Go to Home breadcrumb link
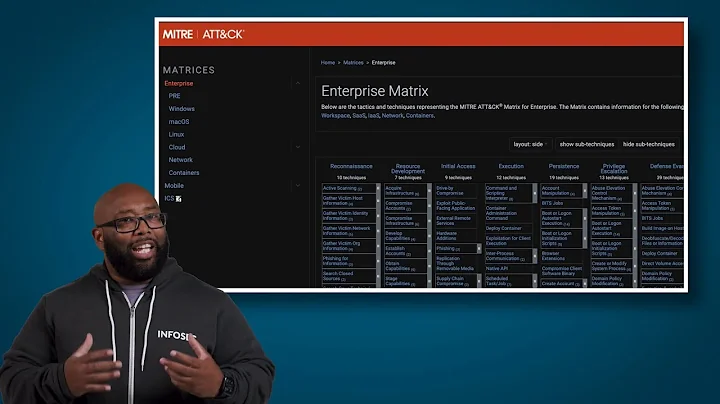 [x=328, y=62]
